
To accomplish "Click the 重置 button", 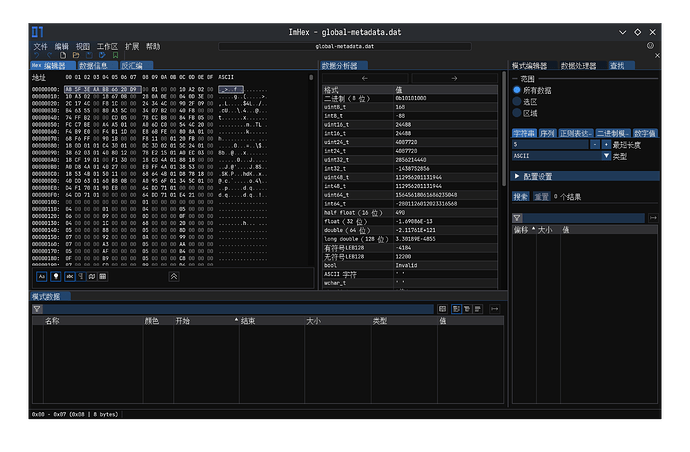I will click(541, 196).
